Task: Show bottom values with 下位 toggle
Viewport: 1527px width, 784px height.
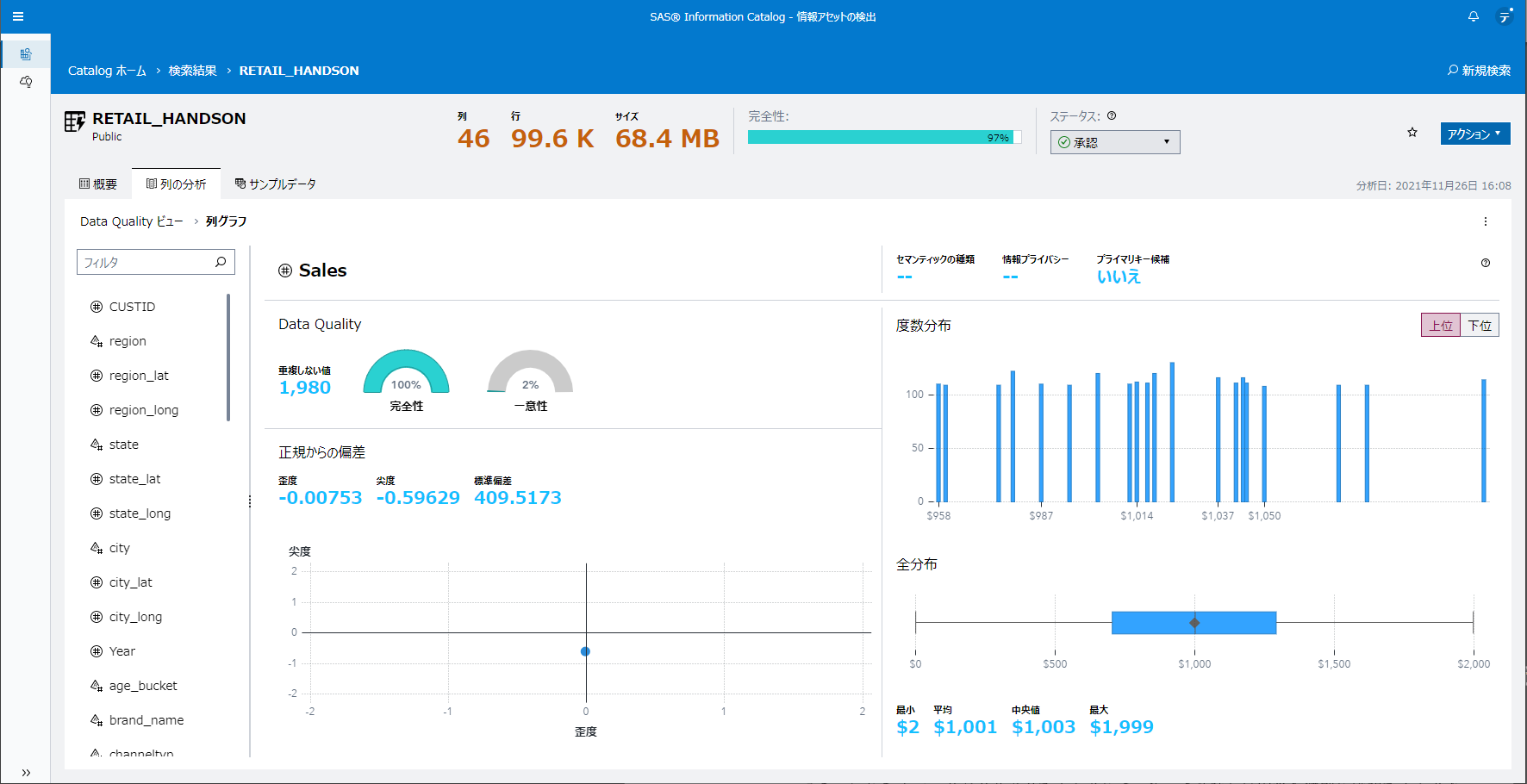Action: point(1480,325)
